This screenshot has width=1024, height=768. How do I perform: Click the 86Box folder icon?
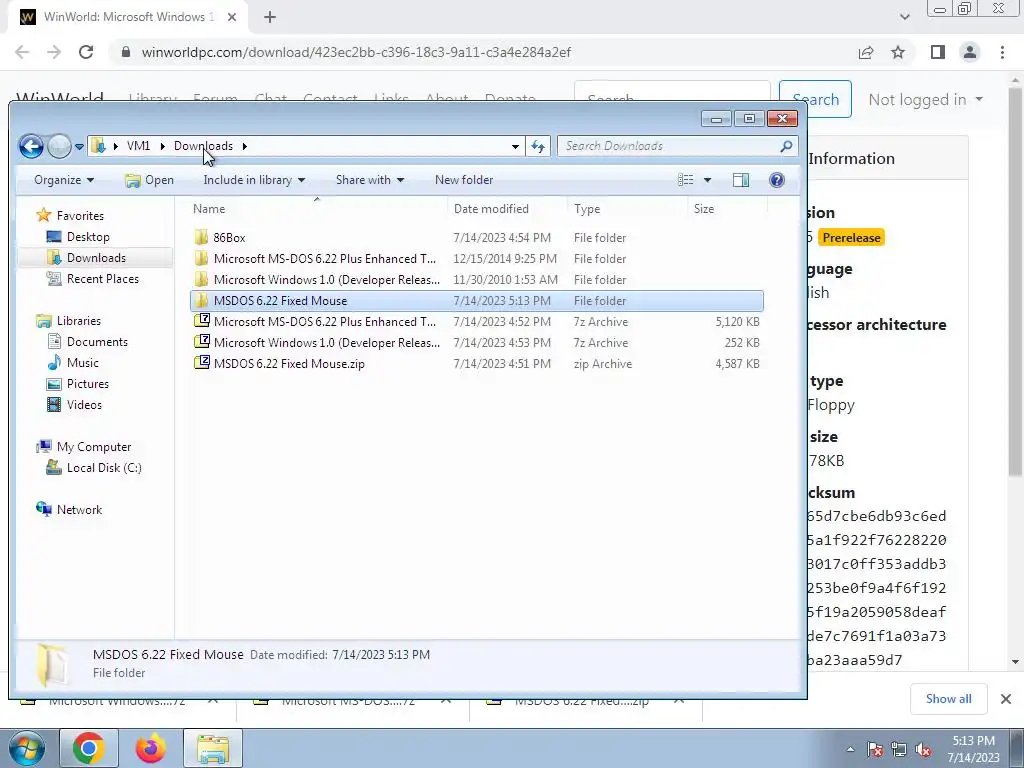point(202,238)
